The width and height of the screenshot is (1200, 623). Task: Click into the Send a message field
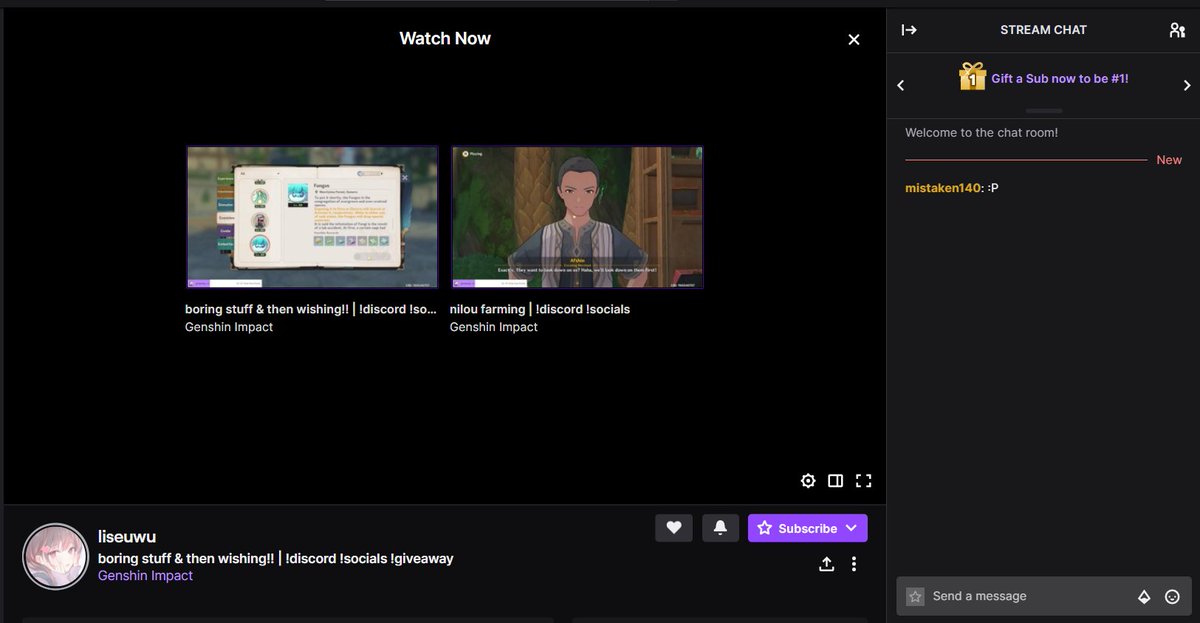tap(1044, 596)
